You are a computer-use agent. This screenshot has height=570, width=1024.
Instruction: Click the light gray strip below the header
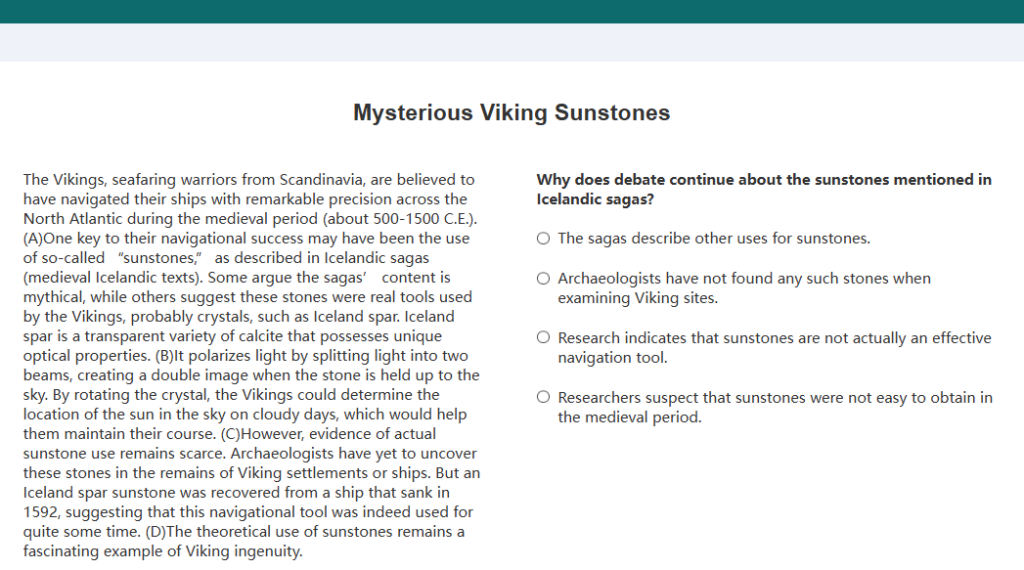(x=512, y=42)
